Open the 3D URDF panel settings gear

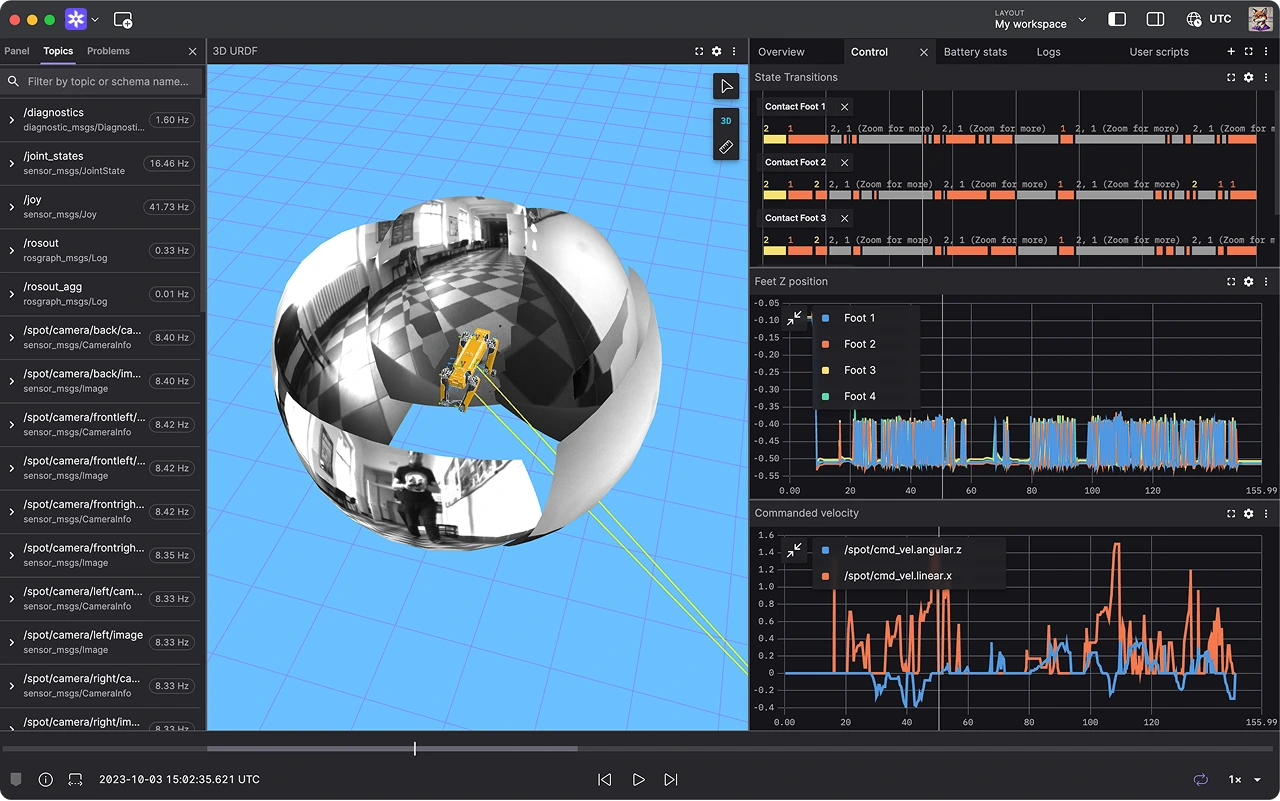coord(716,50)
